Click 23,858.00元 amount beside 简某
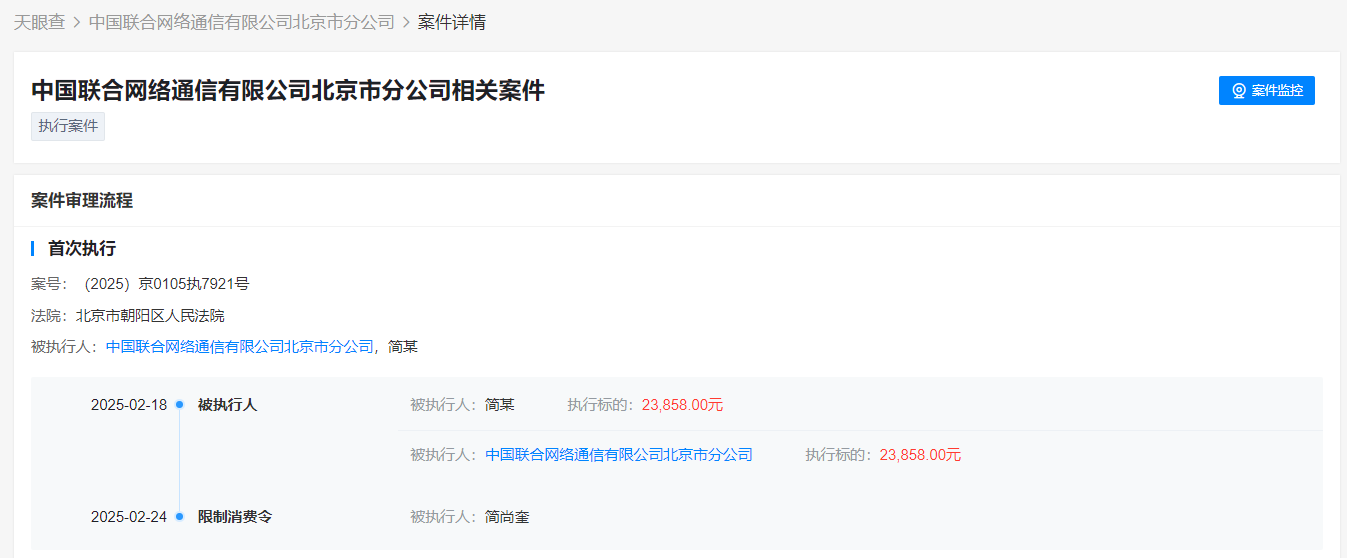Image resolution: width=1347 pixels, height=558 pixels. pos(682,405)
